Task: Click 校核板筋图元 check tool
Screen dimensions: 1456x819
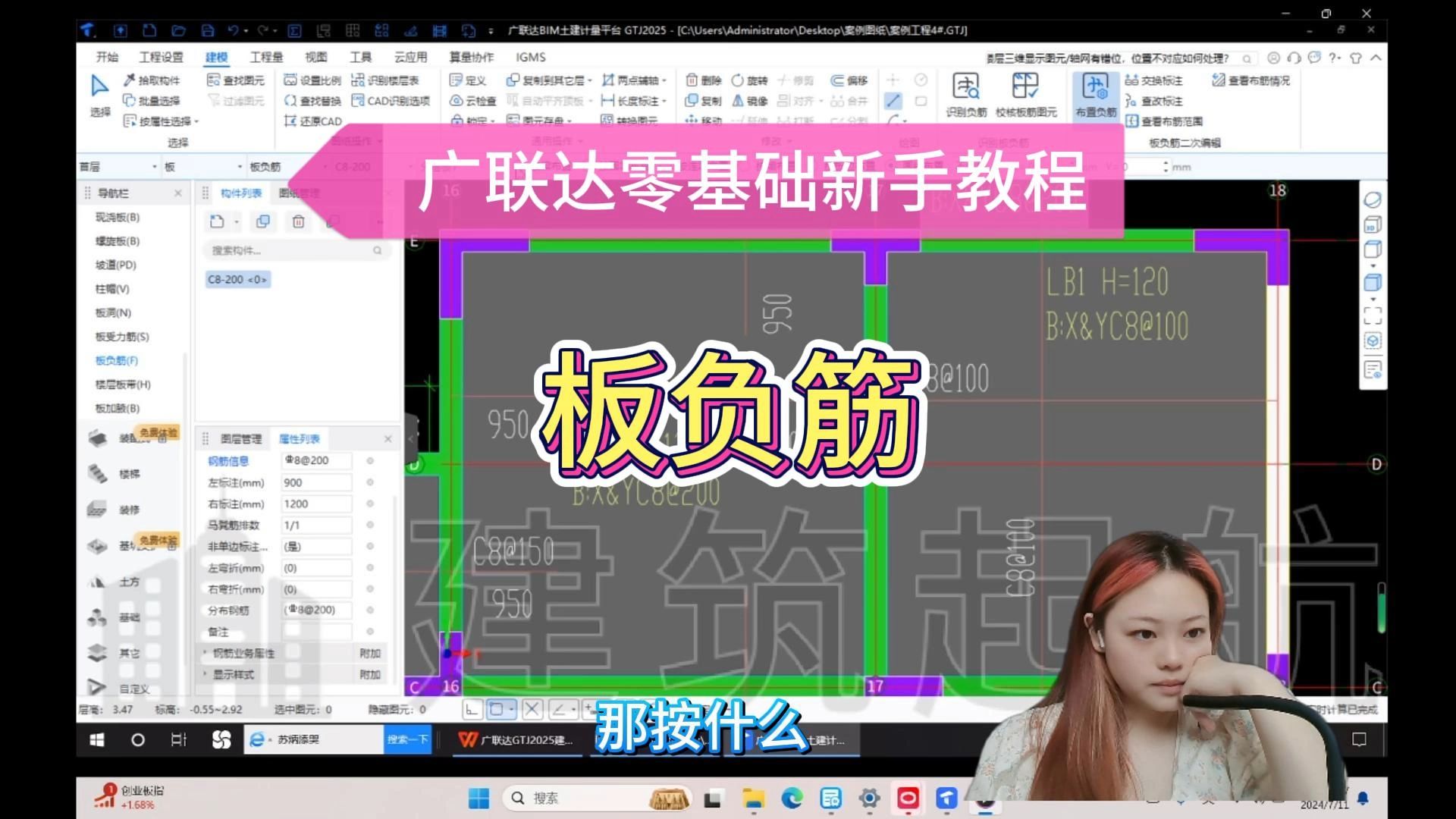Action: pyautogui.click(x=1025, y=96)
